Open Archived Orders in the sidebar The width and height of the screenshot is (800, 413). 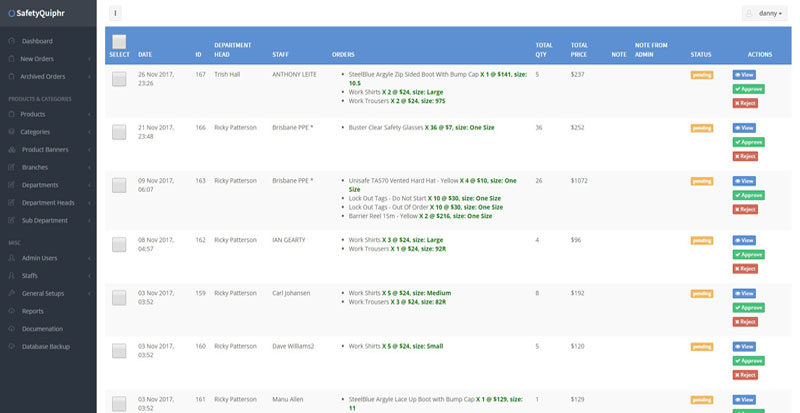[x=43, y=76]
